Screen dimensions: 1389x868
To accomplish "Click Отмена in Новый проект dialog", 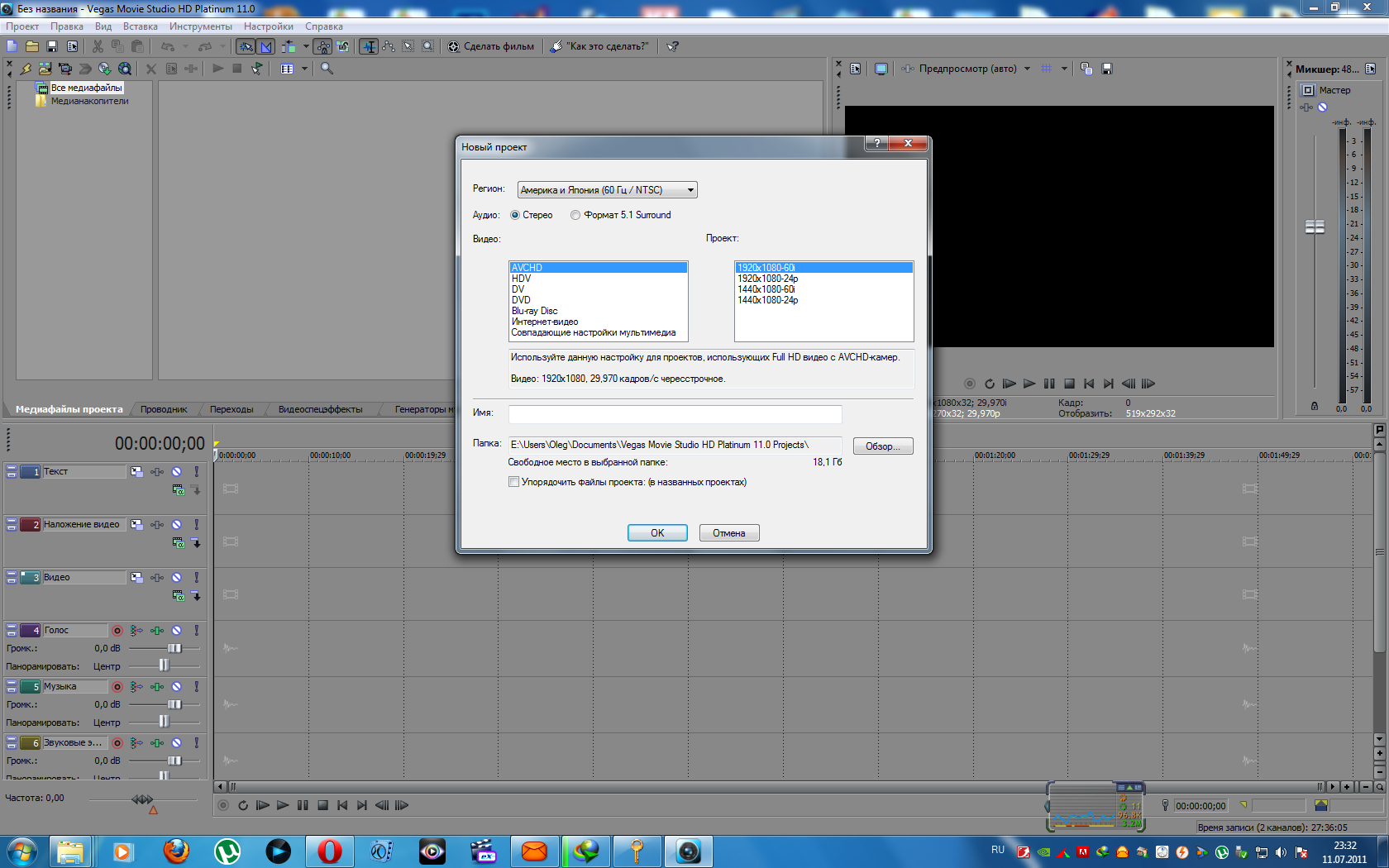I will pos(729,533).
